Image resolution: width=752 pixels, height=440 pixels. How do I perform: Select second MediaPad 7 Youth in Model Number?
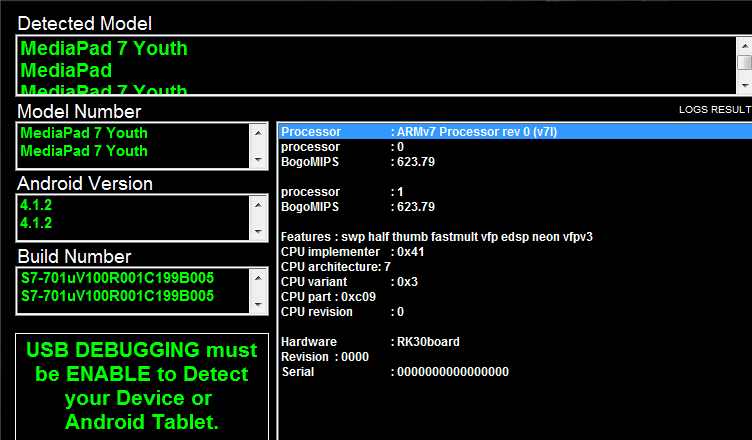(84, 151)
